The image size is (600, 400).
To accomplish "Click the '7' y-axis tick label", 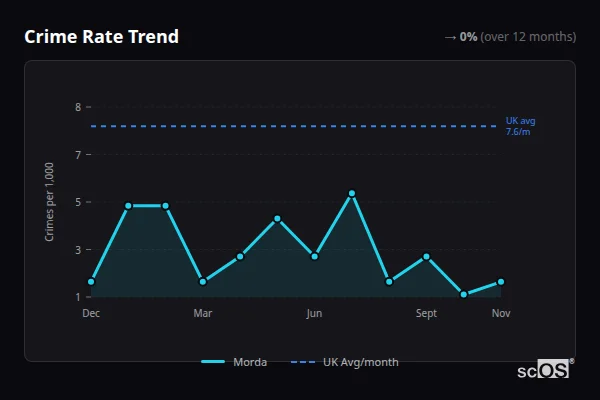I will [78, 155].
